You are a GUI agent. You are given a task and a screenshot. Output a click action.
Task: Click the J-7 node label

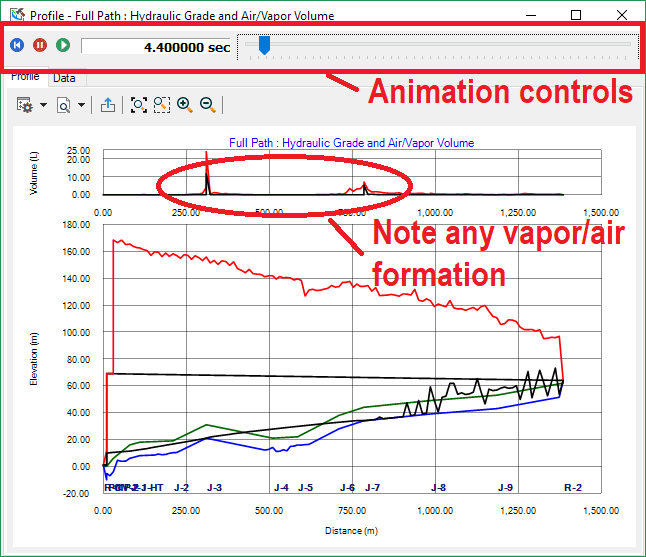pyautogui.click(x=372, y=488)
